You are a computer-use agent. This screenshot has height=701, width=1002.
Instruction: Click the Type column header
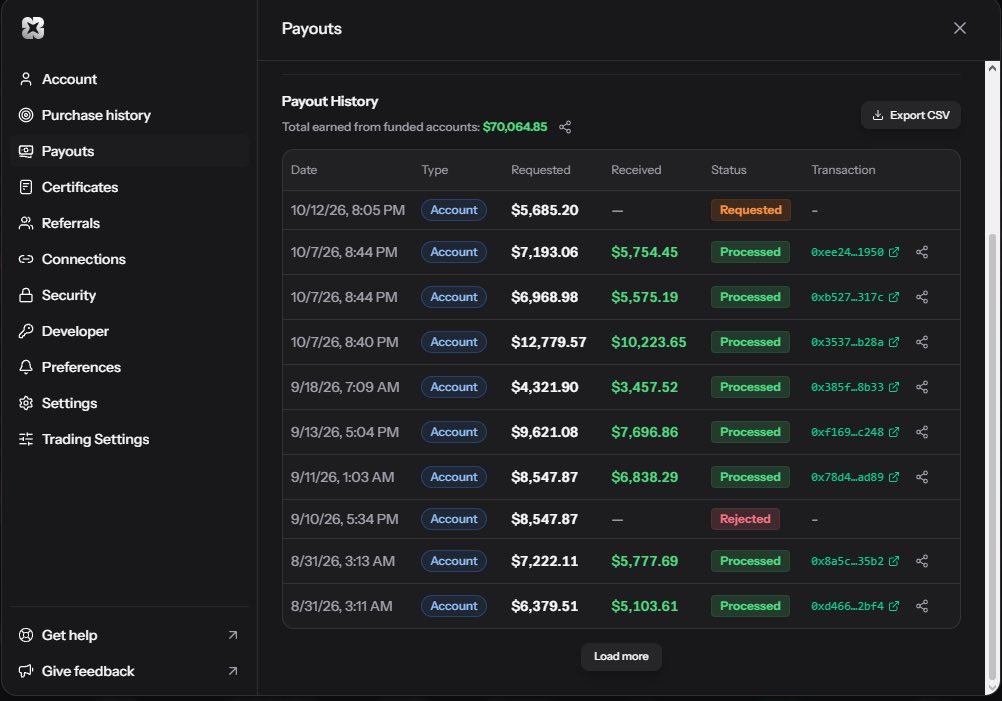click(435, 170)
